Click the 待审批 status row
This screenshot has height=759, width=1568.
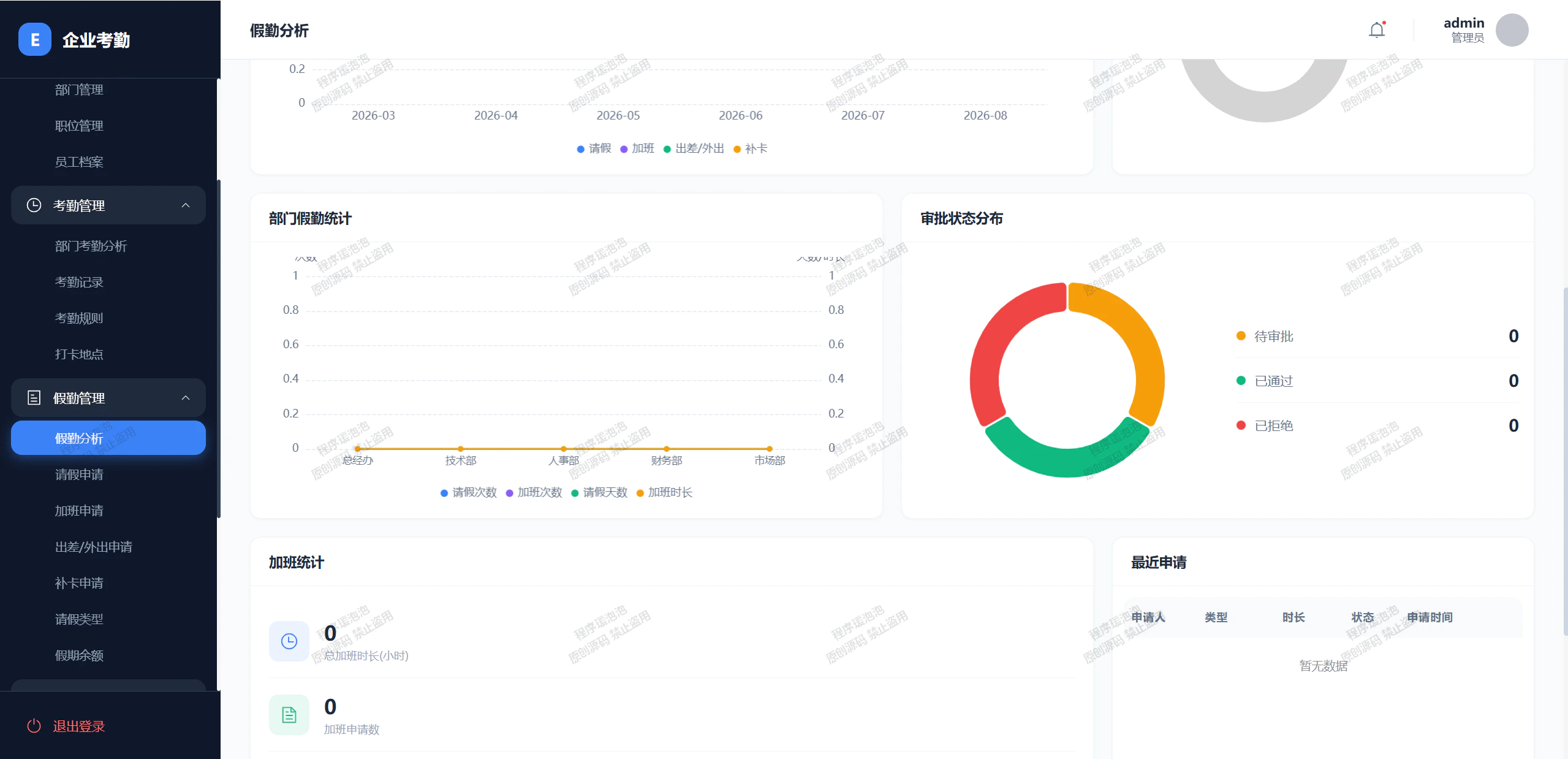tap(1377, 336)
